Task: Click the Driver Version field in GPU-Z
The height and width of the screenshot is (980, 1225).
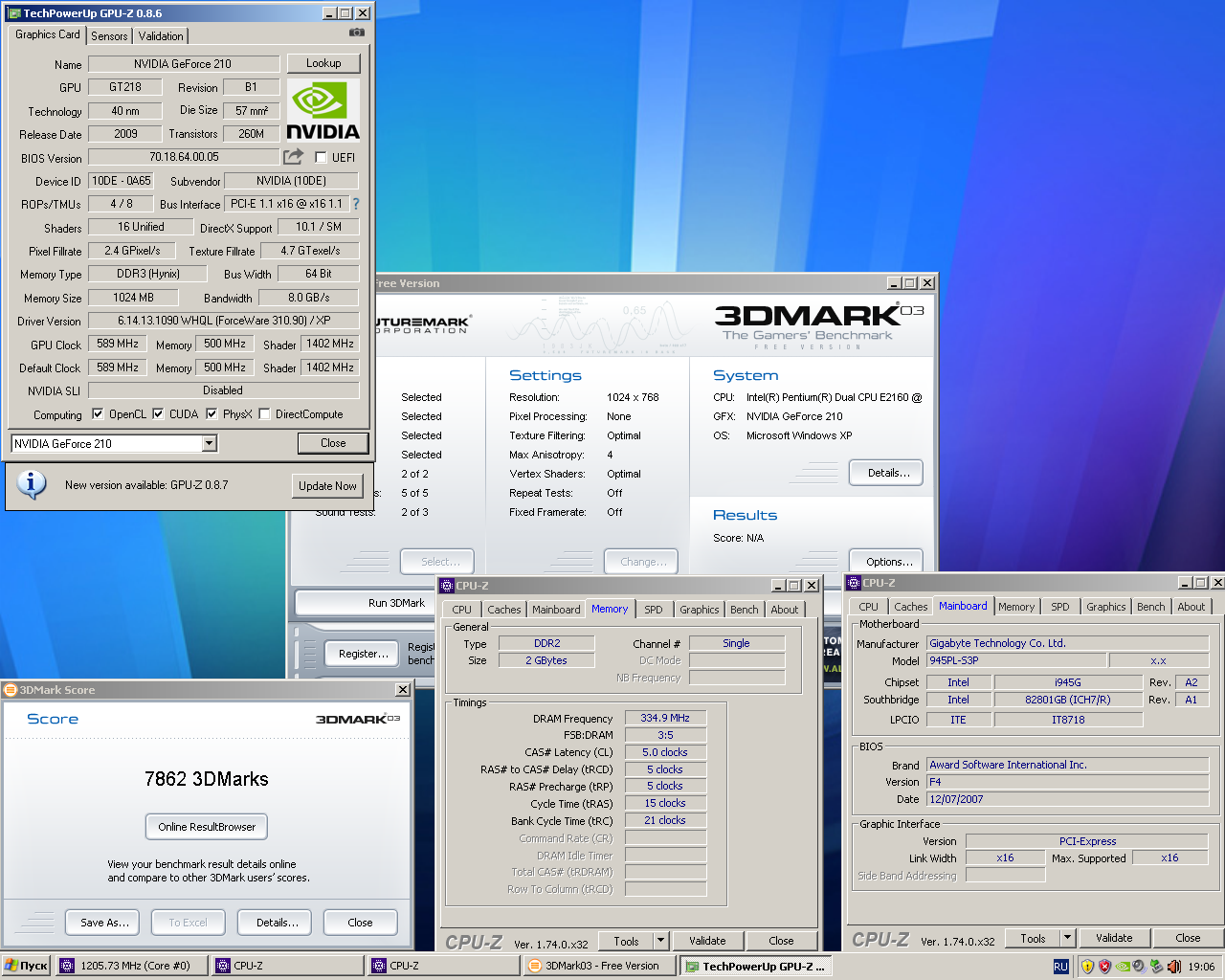Action: [224, 321]
